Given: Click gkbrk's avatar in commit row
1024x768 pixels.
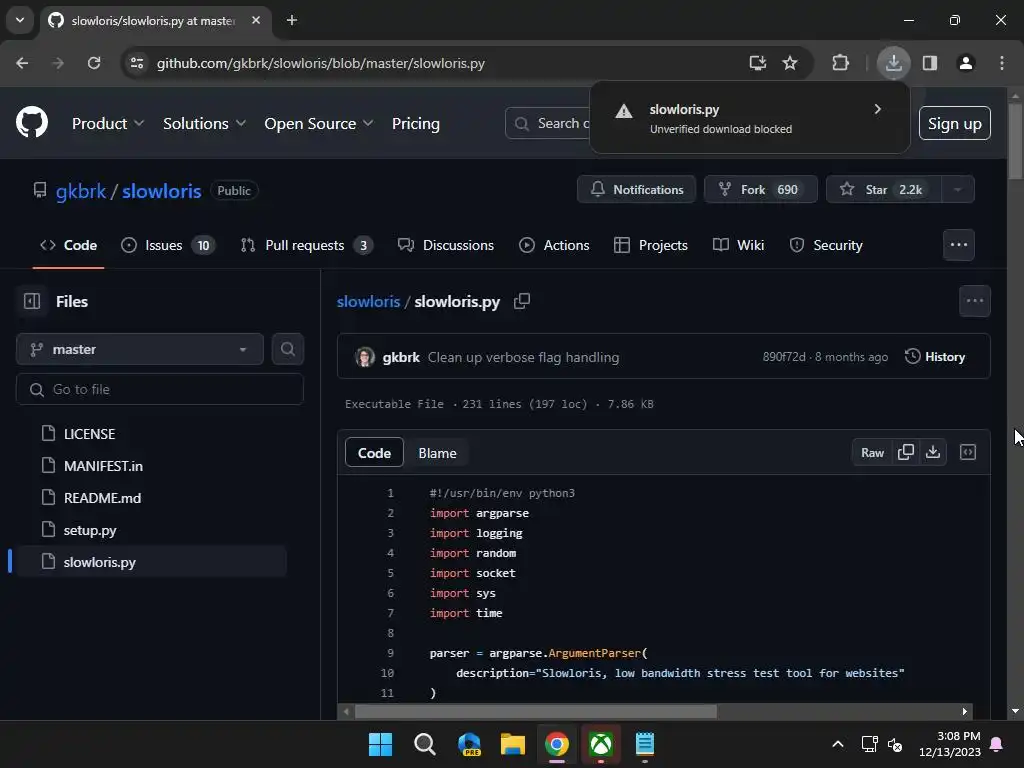Looking at the screenshot, I should coord(364,357).
